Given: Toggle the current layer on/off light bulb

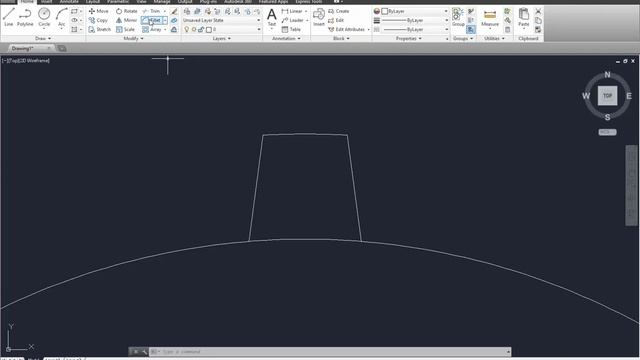Looking at the screenshot, I should click(187, 29).
